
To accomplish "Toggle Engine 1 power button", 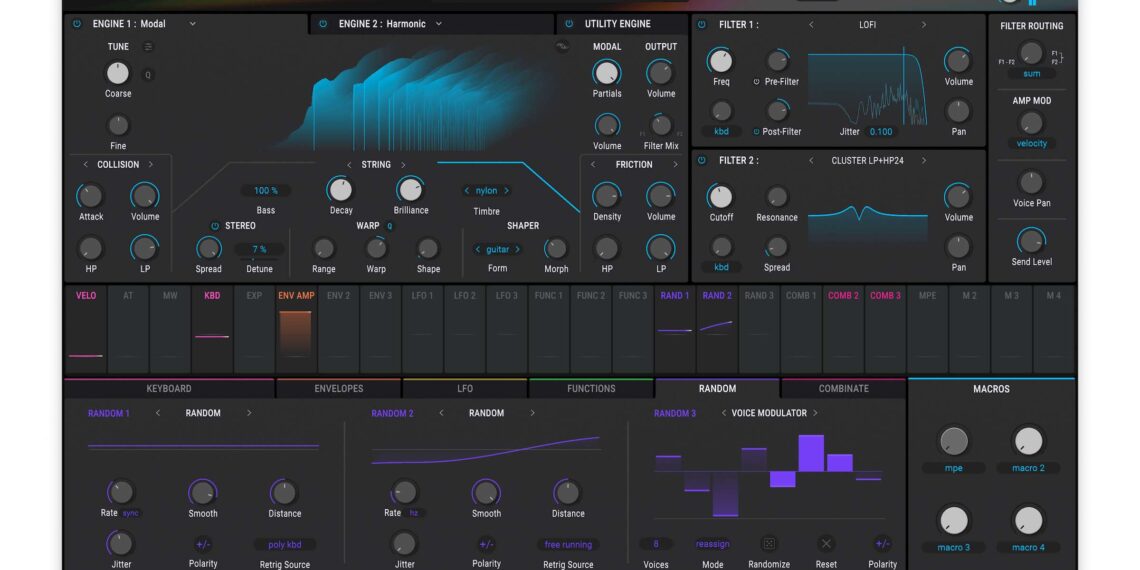I will pos(77,24).
